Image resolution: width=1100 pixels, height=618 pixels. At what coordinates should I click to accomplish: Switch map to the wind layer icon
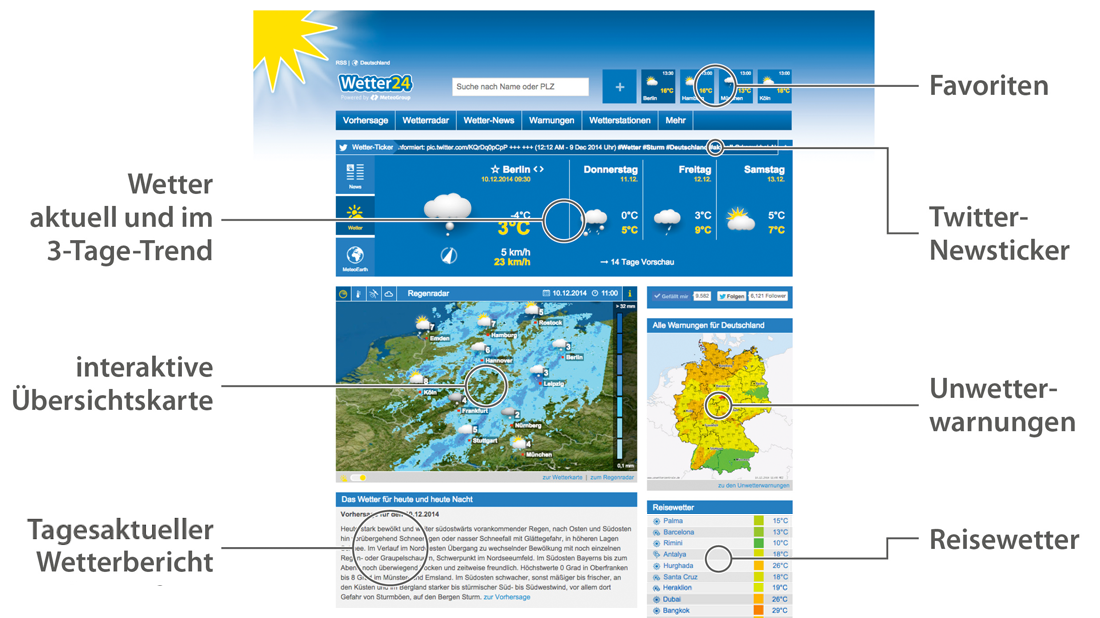373,293
